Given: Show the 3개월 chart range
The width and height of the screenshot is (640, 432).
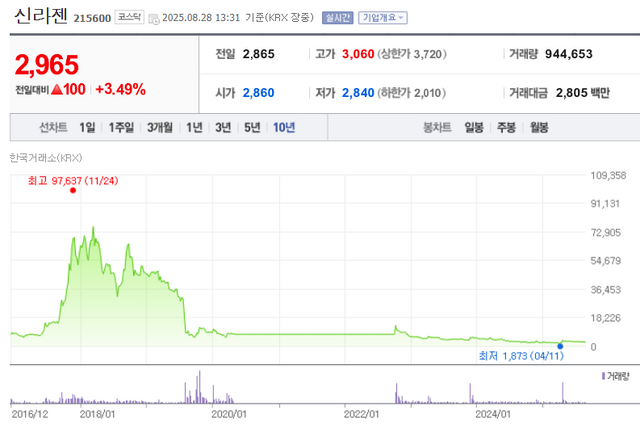Looking at the screenshot, I should 159,128.
